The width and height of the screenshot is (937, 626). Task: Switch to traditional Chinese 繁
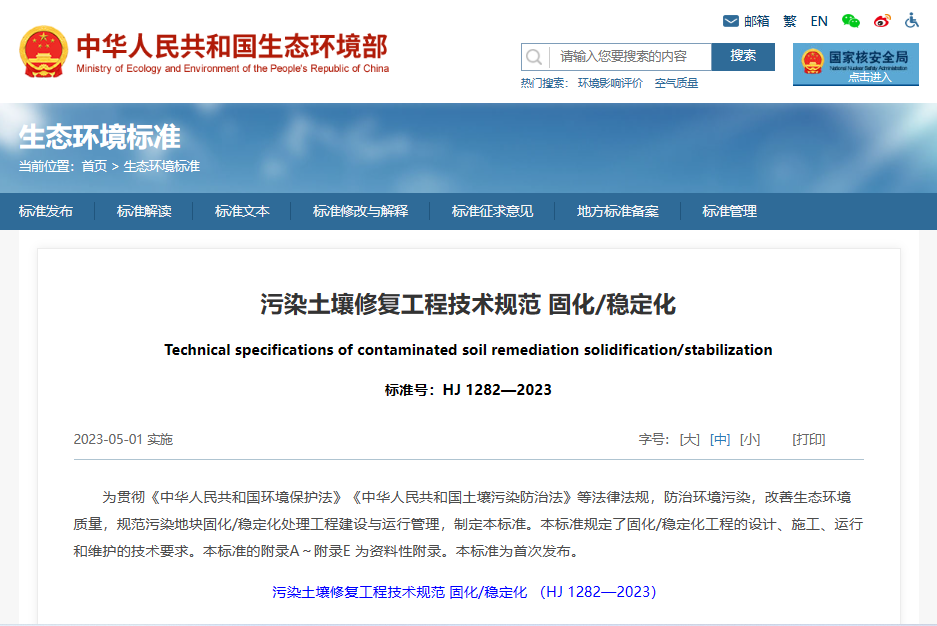pos(790,21)
